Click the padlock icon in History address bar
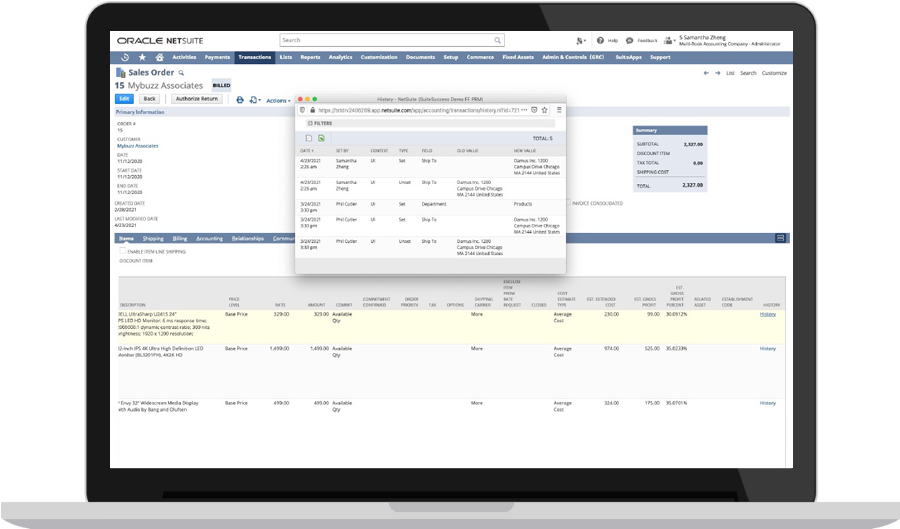 pyautogui.click(x=312, y=110)
